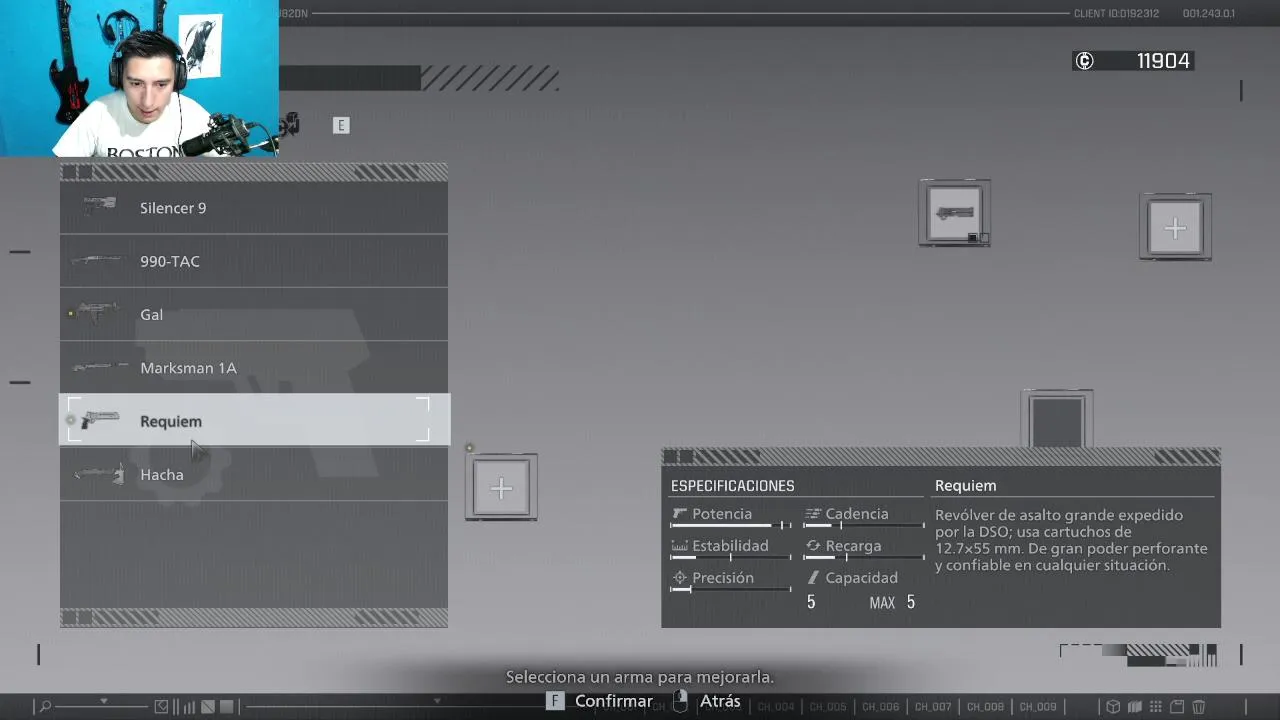Click the Potencia gun icon
The height and width of the screenshot is (720, 1280).
coord(680,514)
